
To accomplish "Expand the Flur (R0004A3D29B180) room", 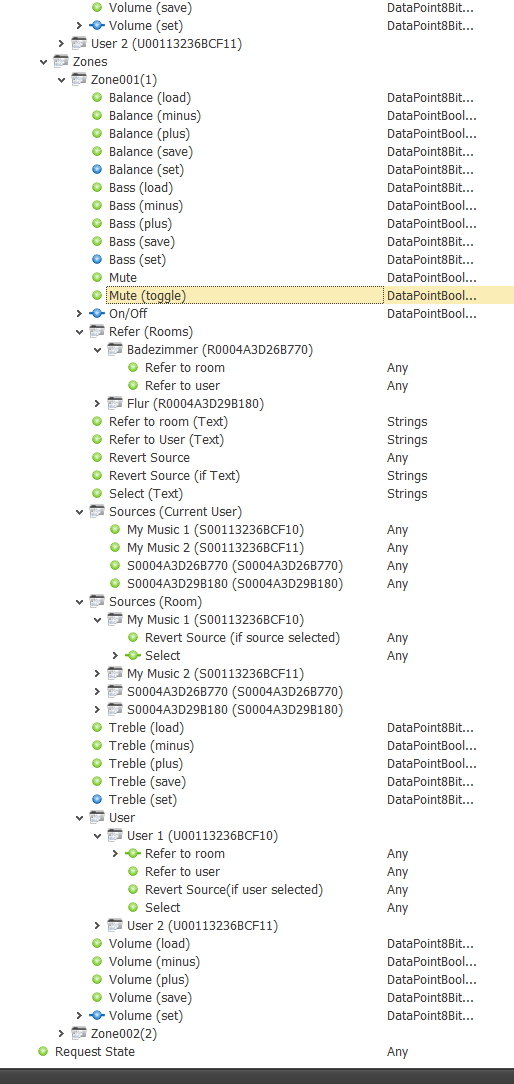I will click(x=98, y=403).
